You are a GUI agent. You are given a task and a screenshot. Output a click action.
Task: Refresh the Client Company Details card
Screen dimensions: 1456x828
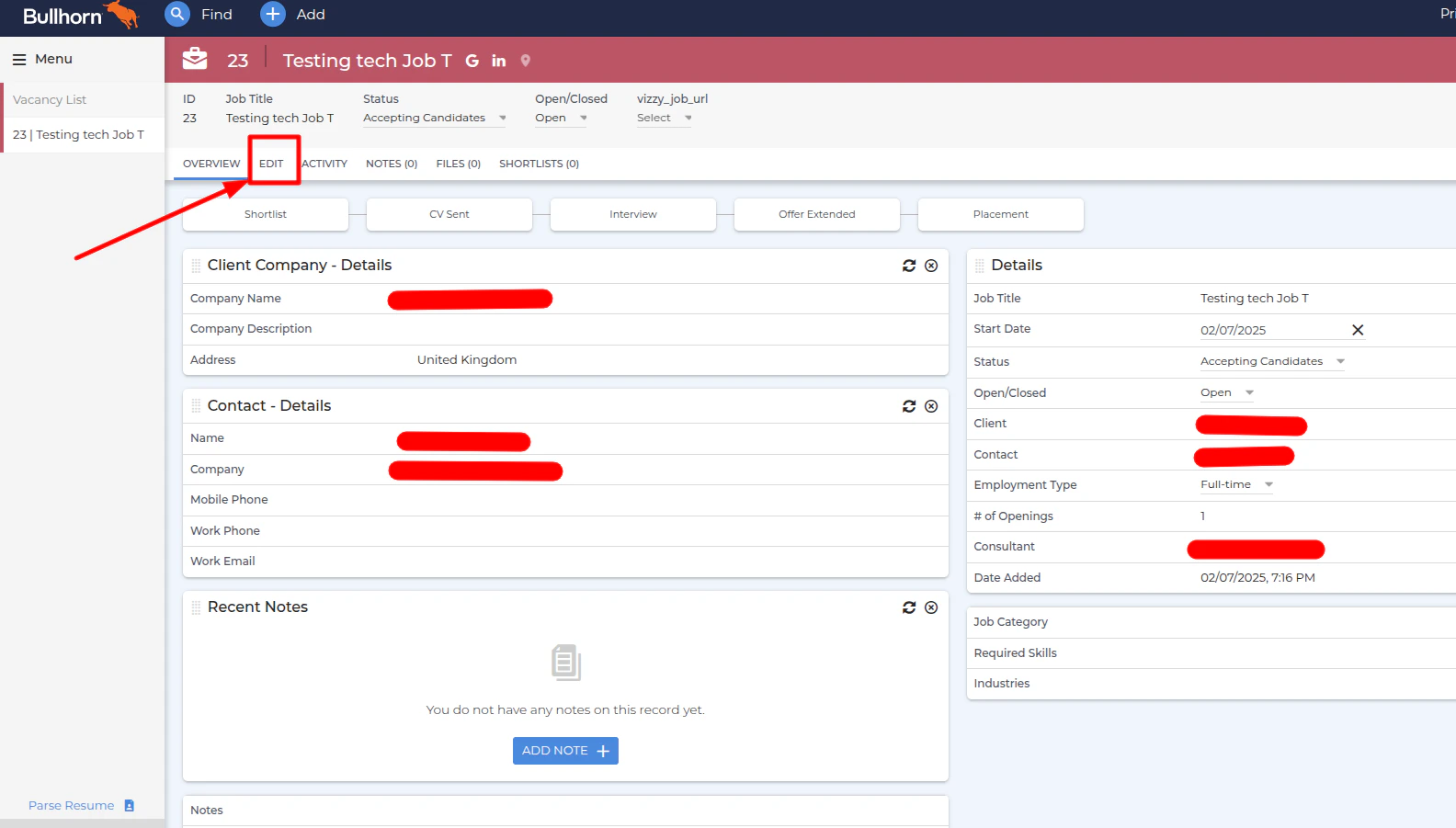point(909,266)
